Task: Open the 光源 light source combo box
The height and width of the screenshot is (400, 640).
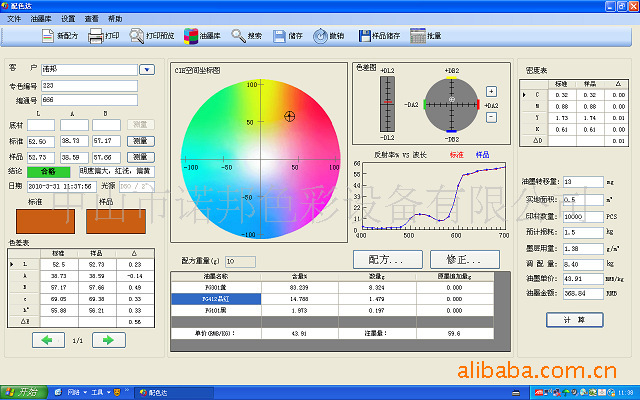Action: tap(137, 187)
